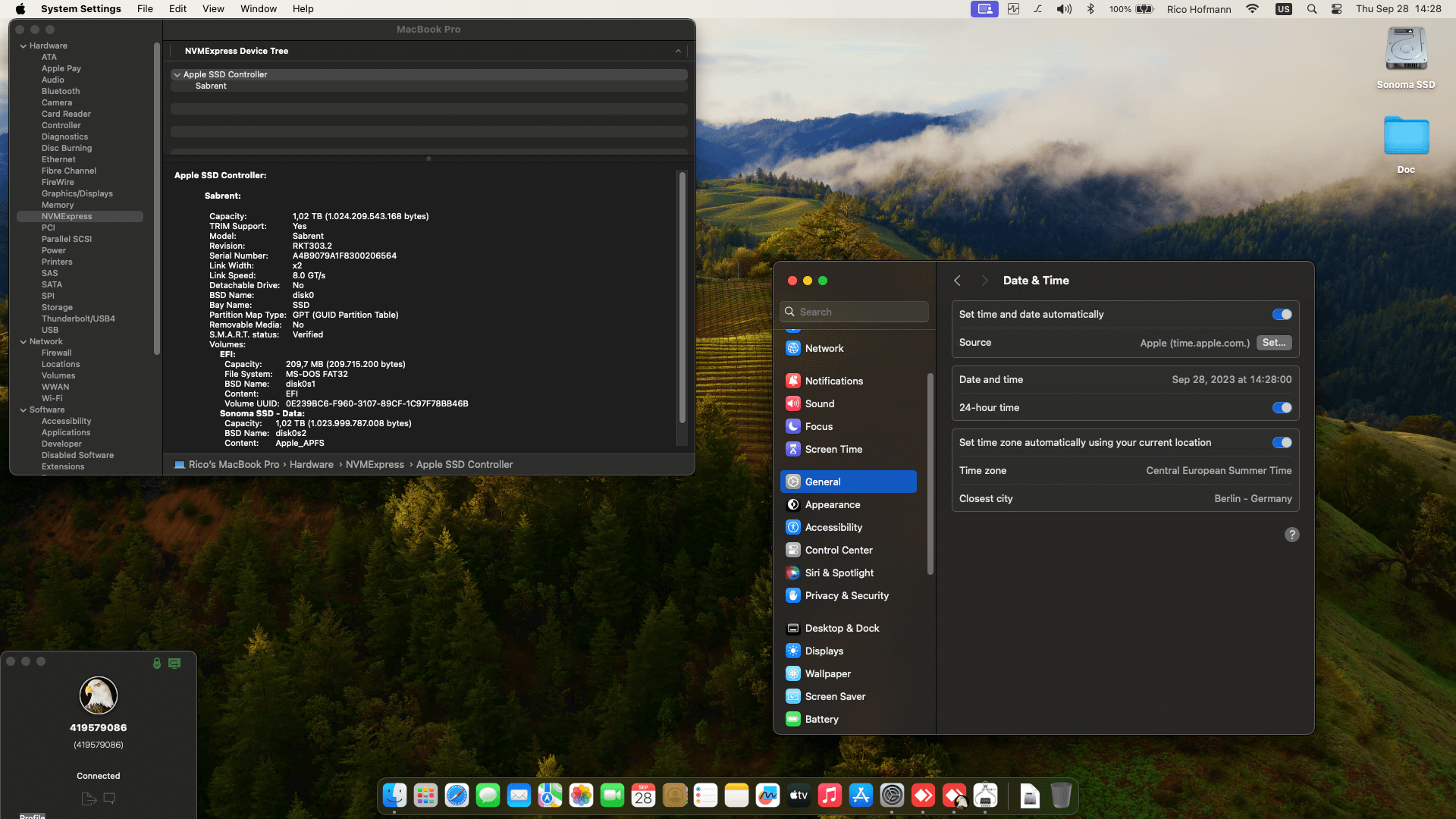Toggle 24-hour time switch
The width and height of the screenshot is (1456, 819).
[1282, 408]
